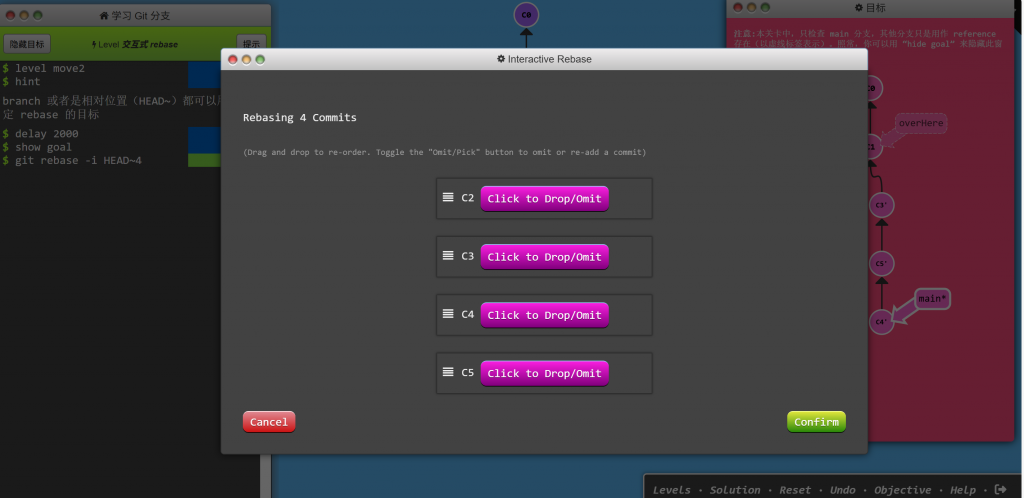Viewport: 1024px width, 498px height.
Task: Click the drag handle icon for C4
Action: click(448, 313)
